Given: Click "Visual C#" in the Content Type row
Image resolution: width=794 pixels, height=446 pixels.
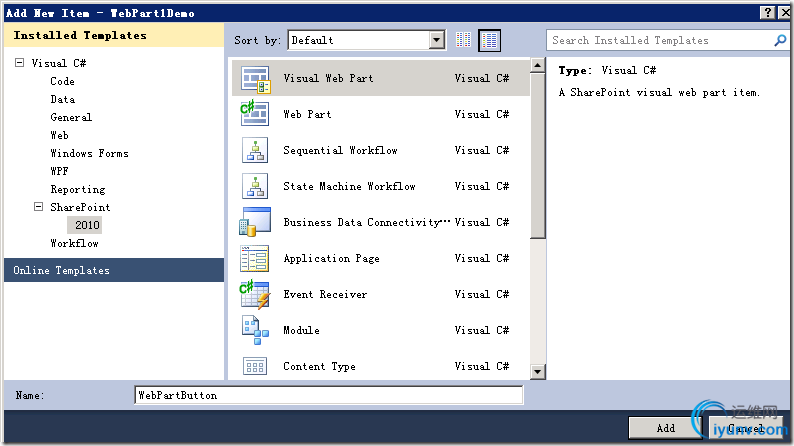Looking at the screenshot, I should (482, 366).
